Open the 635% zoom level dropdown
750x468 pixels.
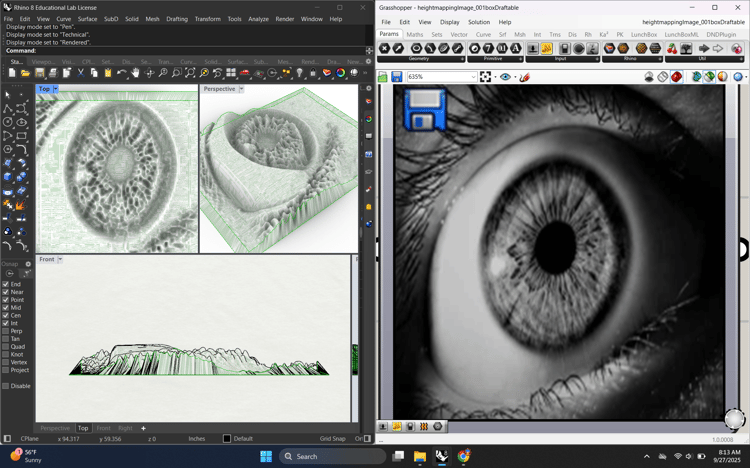pos(473,77)
